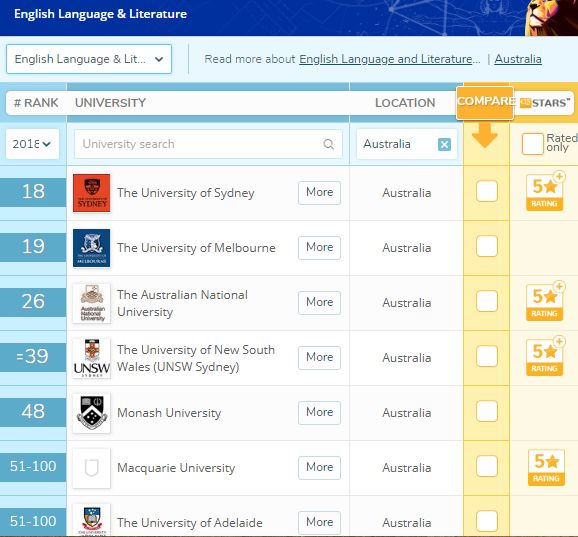The height and width of the screenshot is (537, 578).
Task: Open the Australia link in header
Action: 518,59
